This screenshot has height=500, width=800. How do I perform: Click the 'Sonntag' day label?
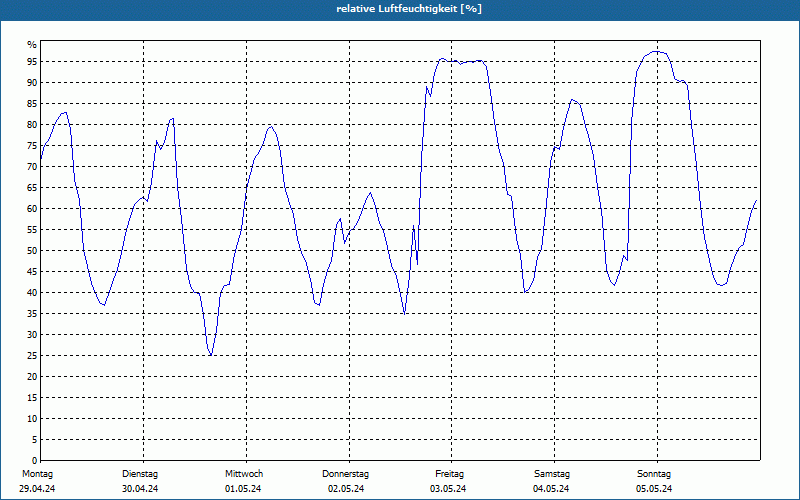(x=654, y=474)
